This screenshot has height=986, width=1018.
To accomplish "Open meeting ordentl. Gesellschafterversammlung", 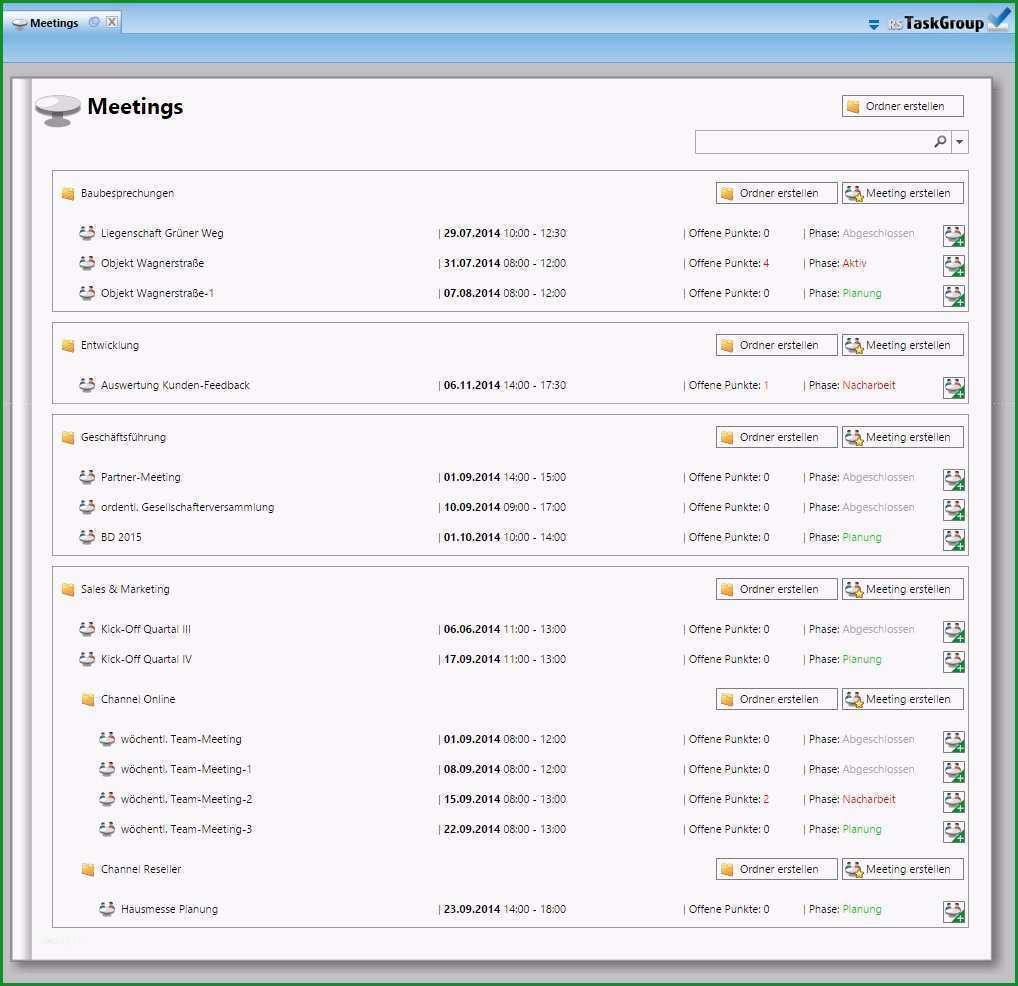I will pyautogui.click(x=188, y=507).
